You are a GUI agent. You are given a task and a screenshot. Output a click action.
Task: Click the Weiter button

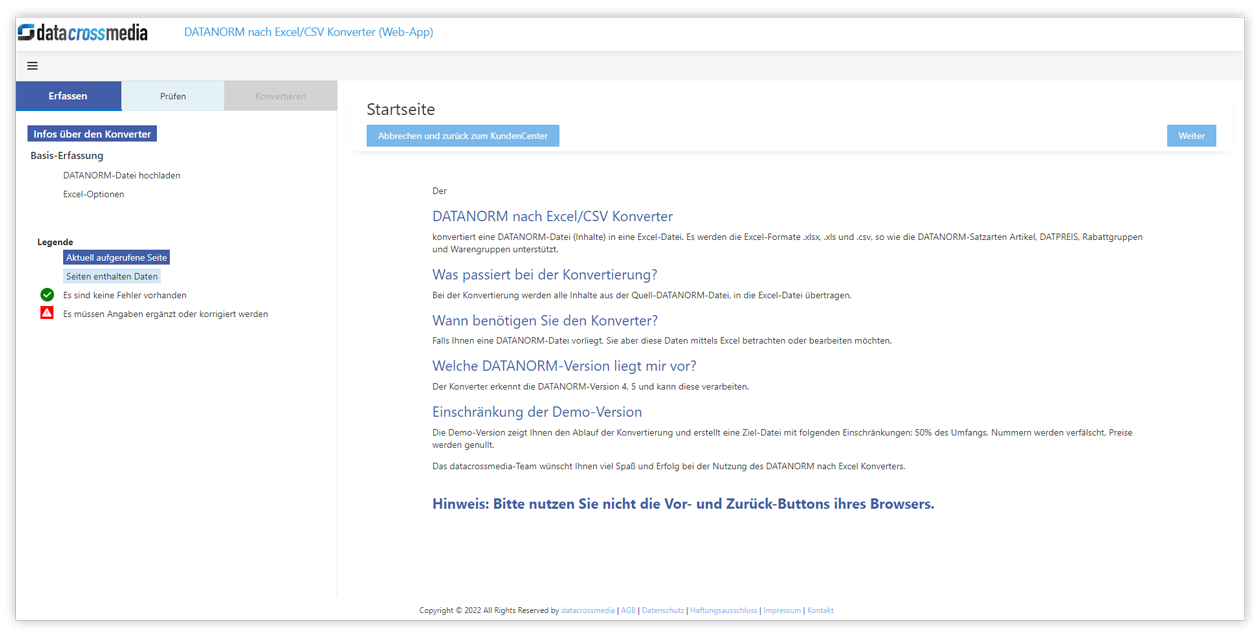pos(1191,135)
